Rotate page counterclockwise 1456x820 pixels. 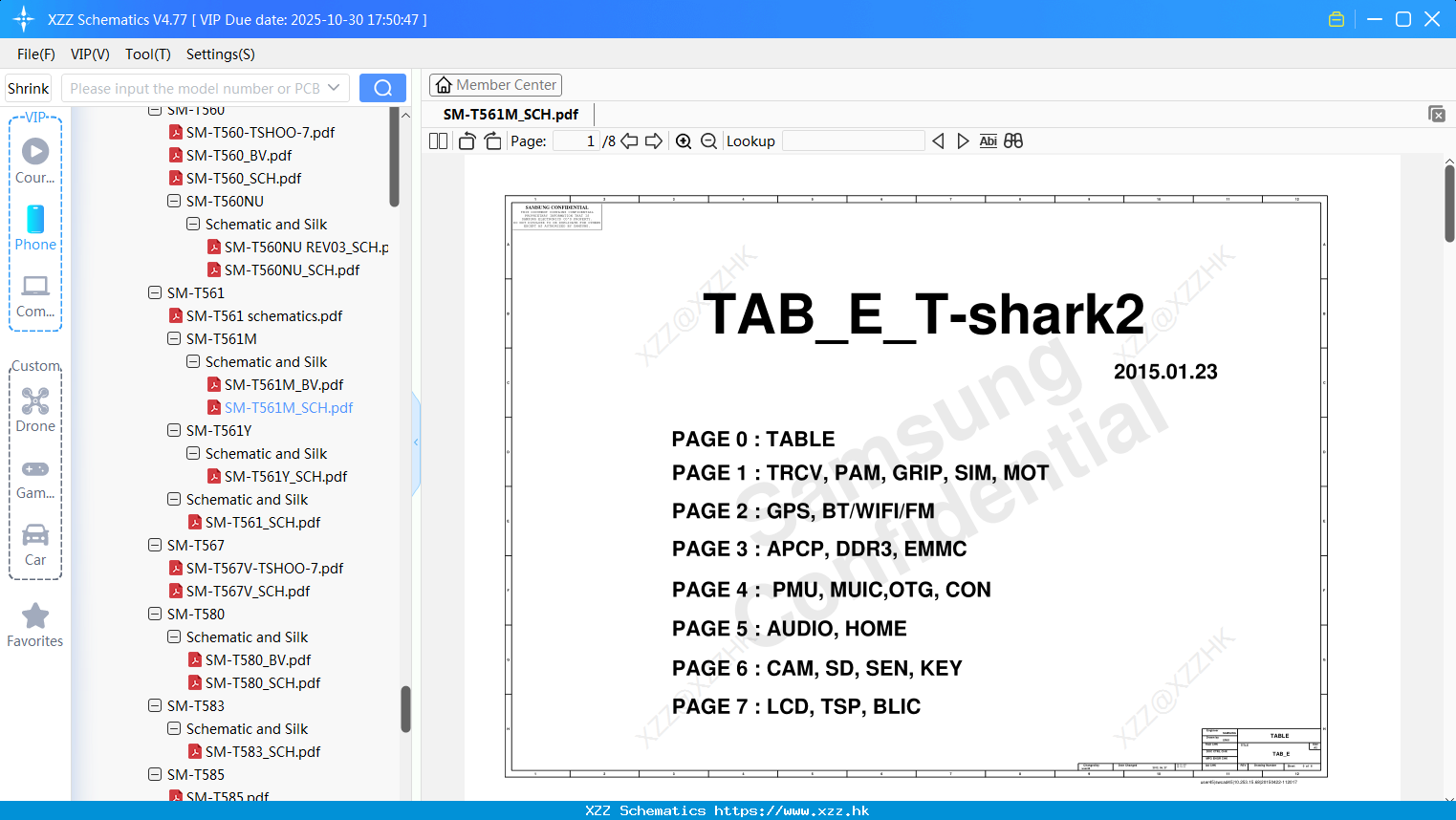click(467, 140)
